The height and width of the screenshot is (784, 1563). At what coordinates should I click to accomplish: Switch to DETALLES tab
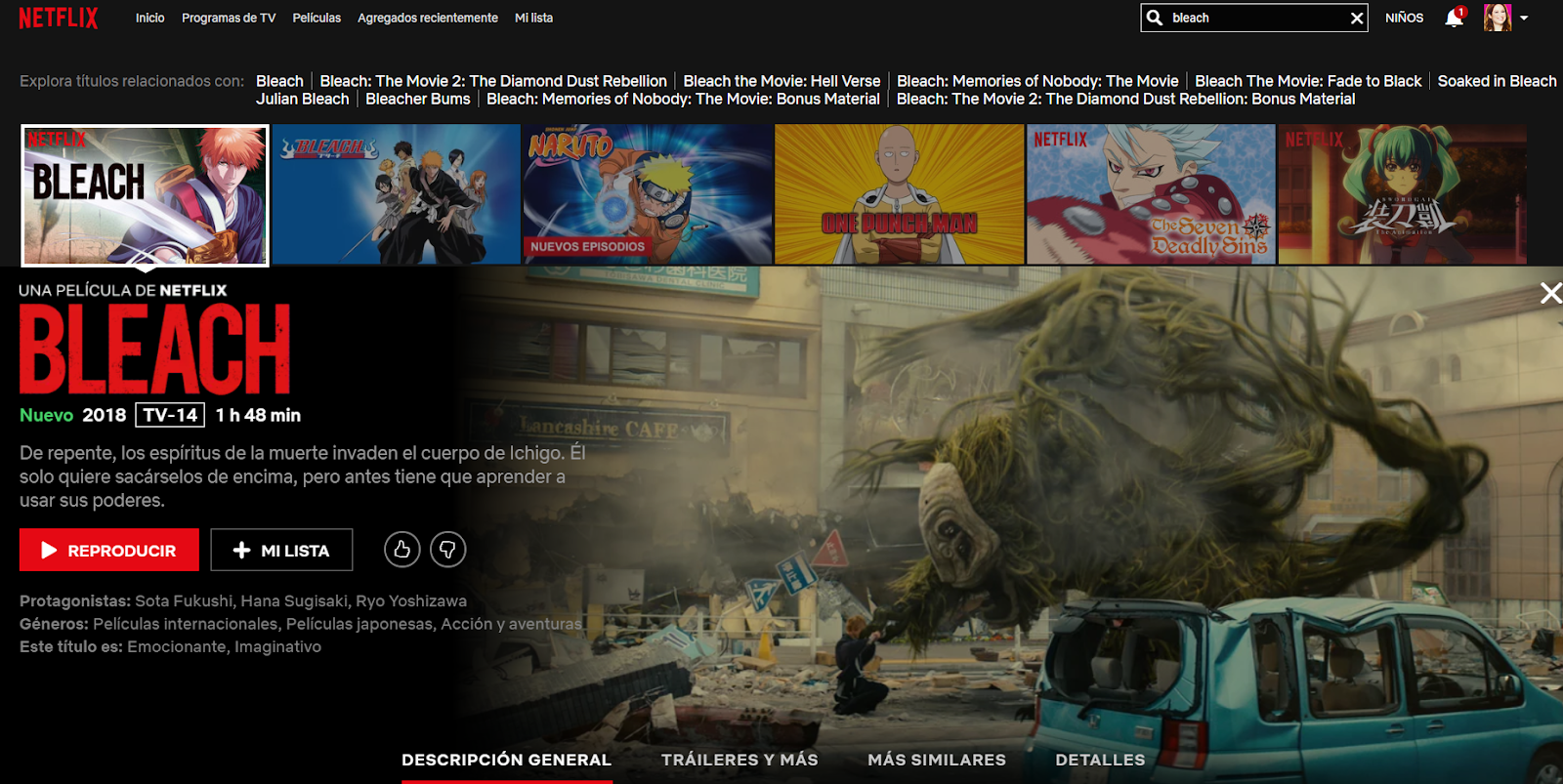click(1100, 760)
